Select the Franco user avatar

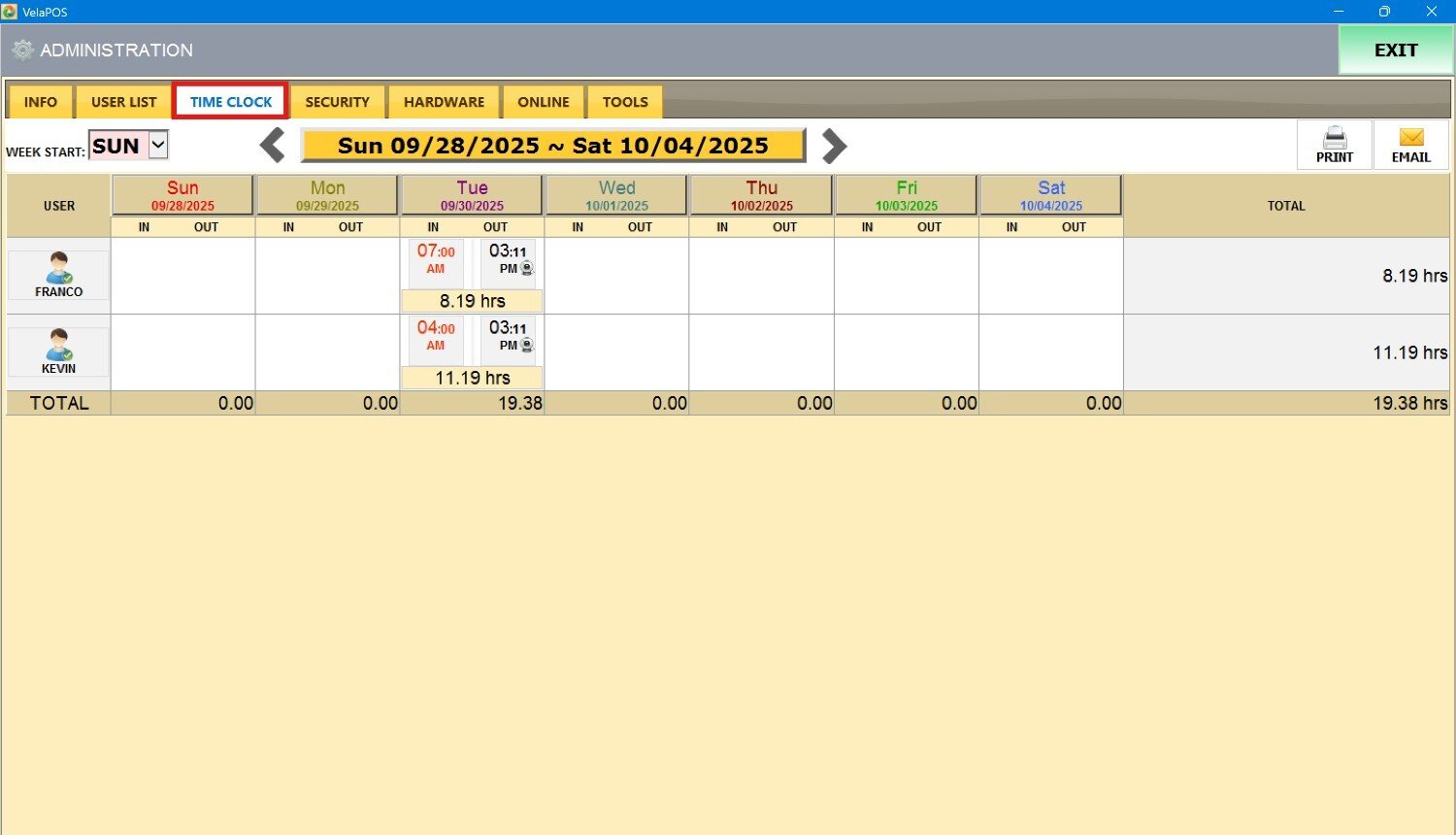pos(58,269)
